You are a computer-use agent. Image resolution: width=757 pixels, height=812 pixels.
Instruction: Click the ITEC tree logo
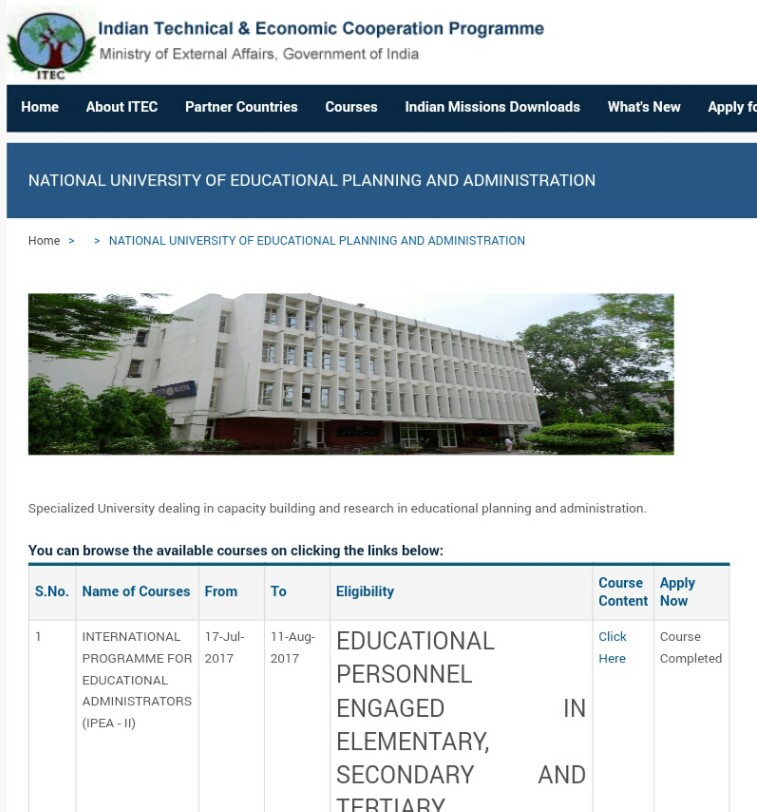point(51,47)
